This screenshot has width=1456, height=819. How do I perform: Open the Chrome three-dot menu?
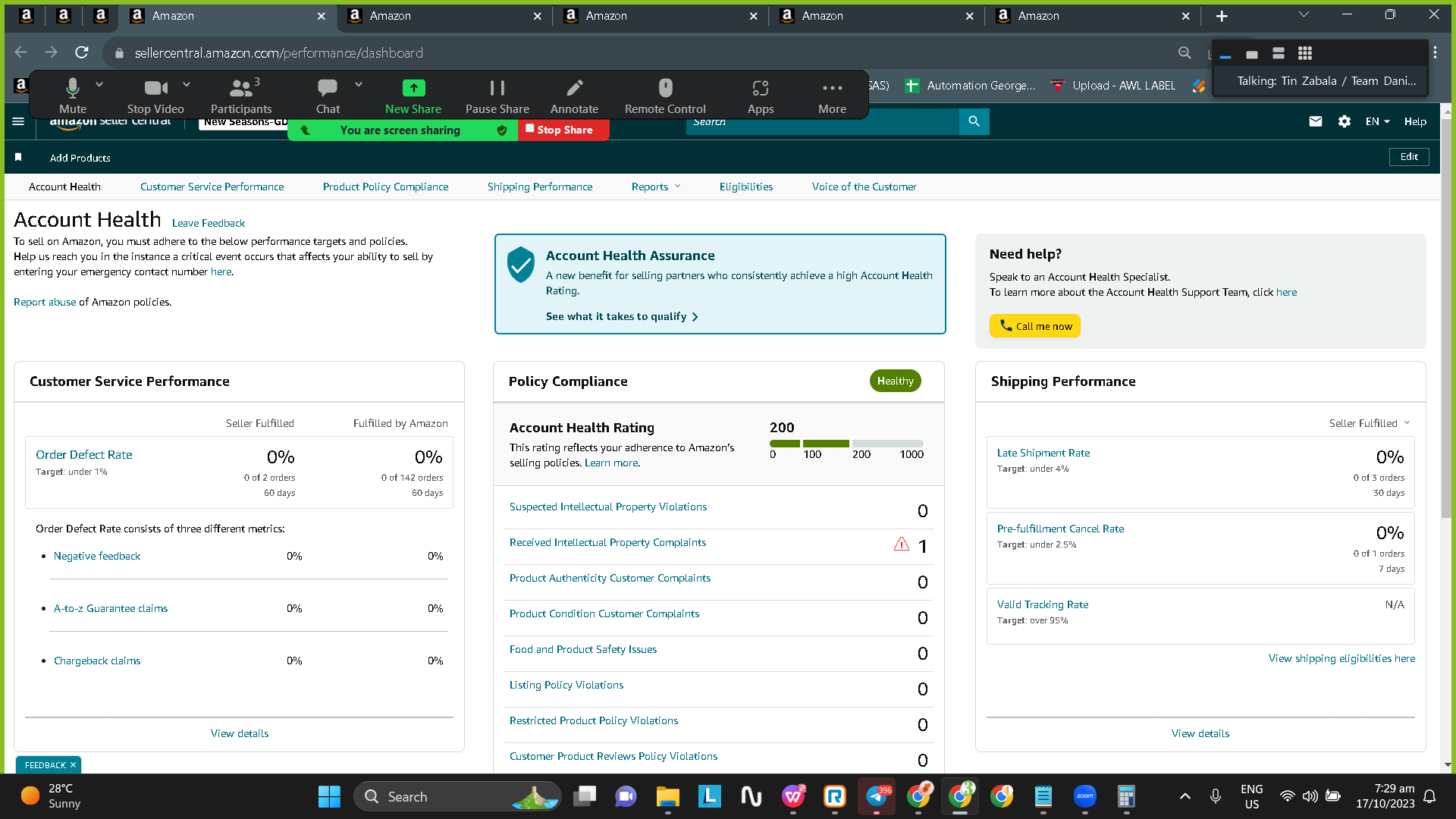tap(1435, 52)
